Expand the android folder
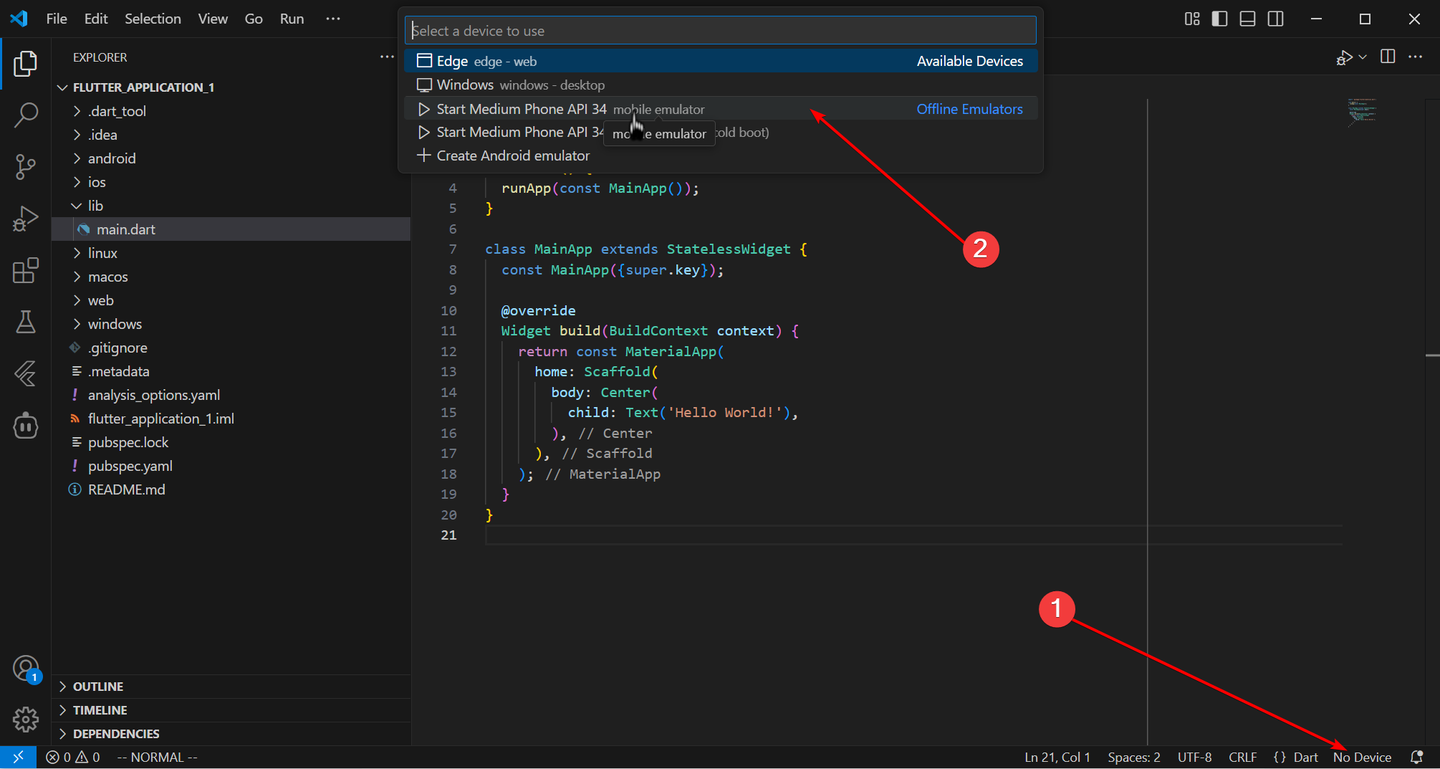 111,158
